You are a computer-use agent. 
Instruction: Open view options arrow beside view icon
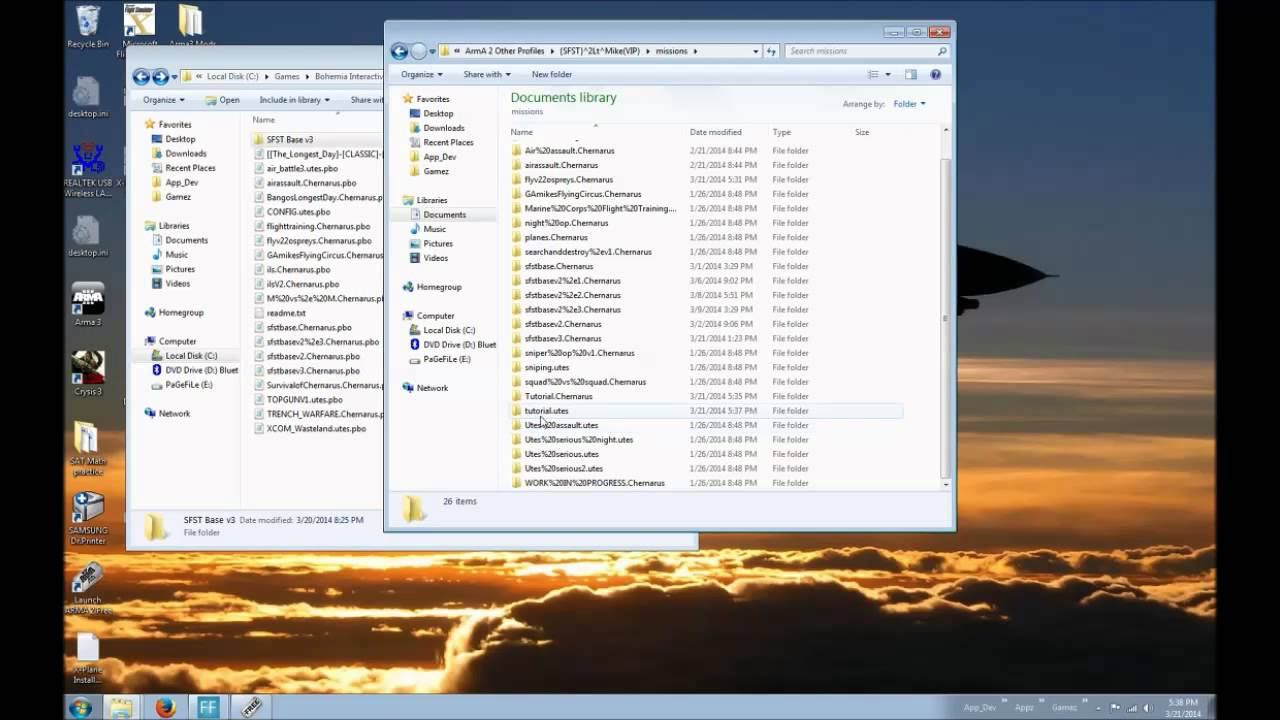(887, 74)
